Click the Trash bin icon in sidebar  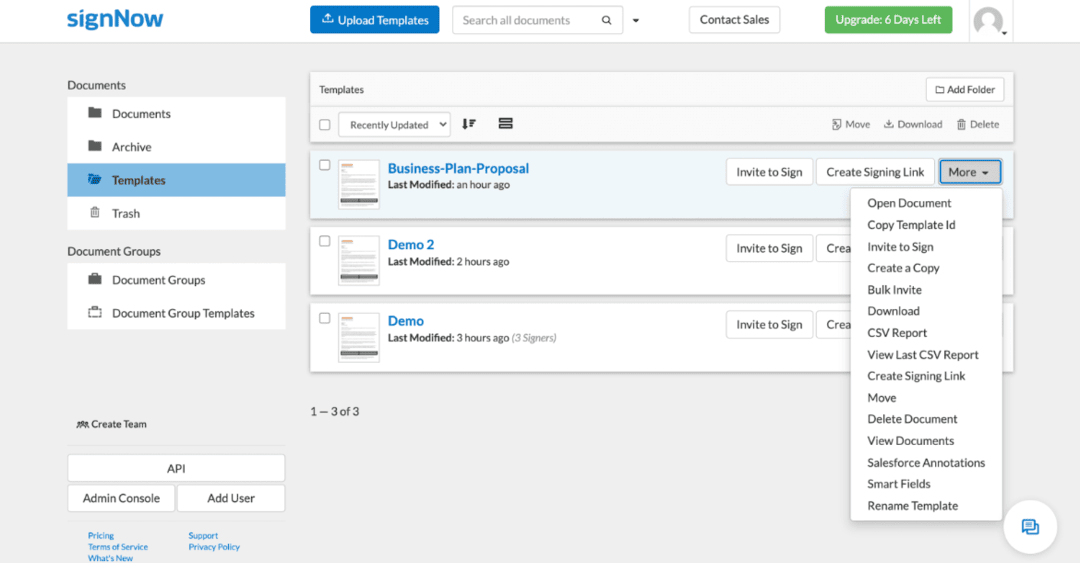95,213
